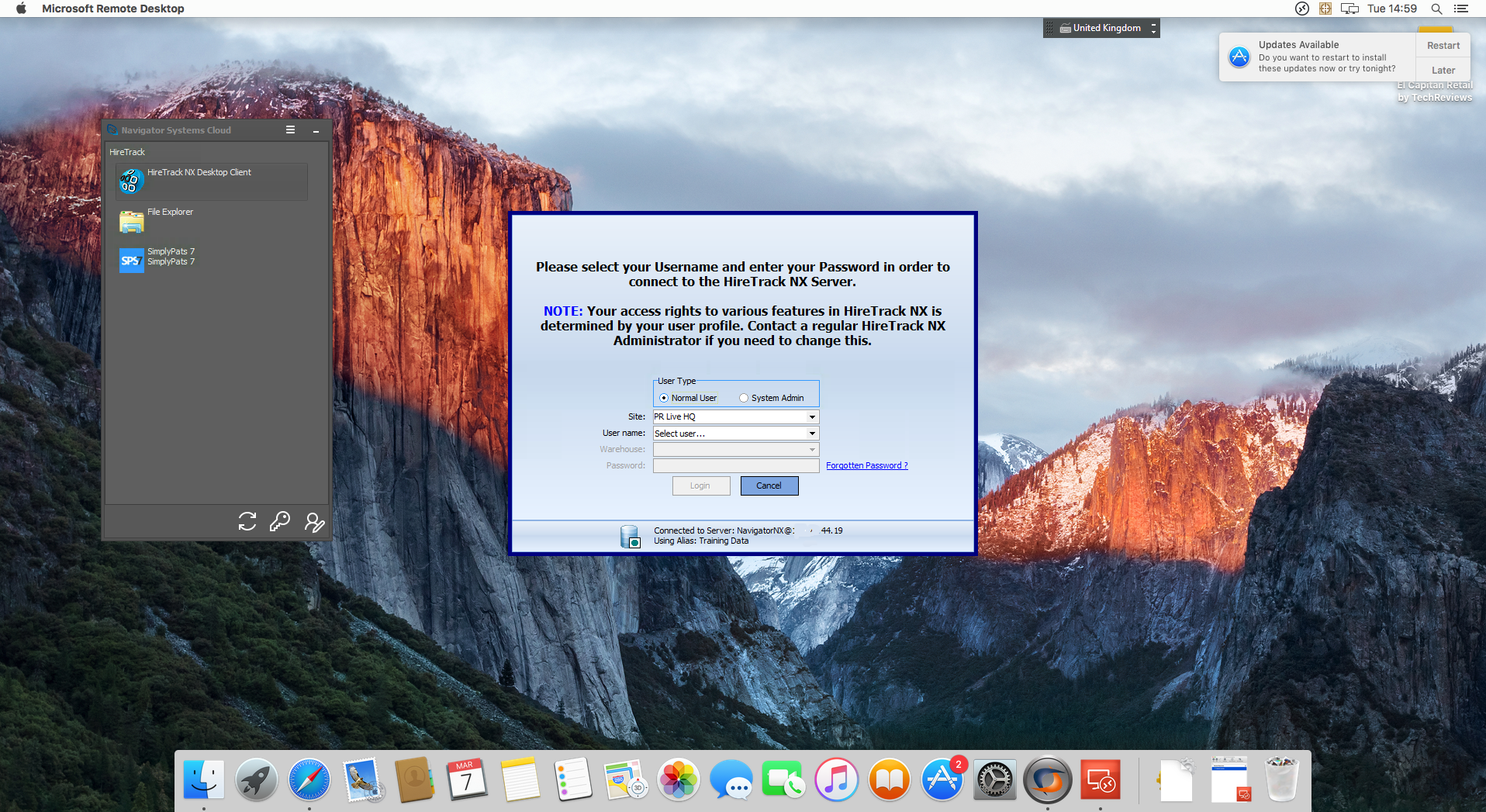1486x812 pixels.
Task: Choose Later in the updates notification
Action: tap(1443, 70)
